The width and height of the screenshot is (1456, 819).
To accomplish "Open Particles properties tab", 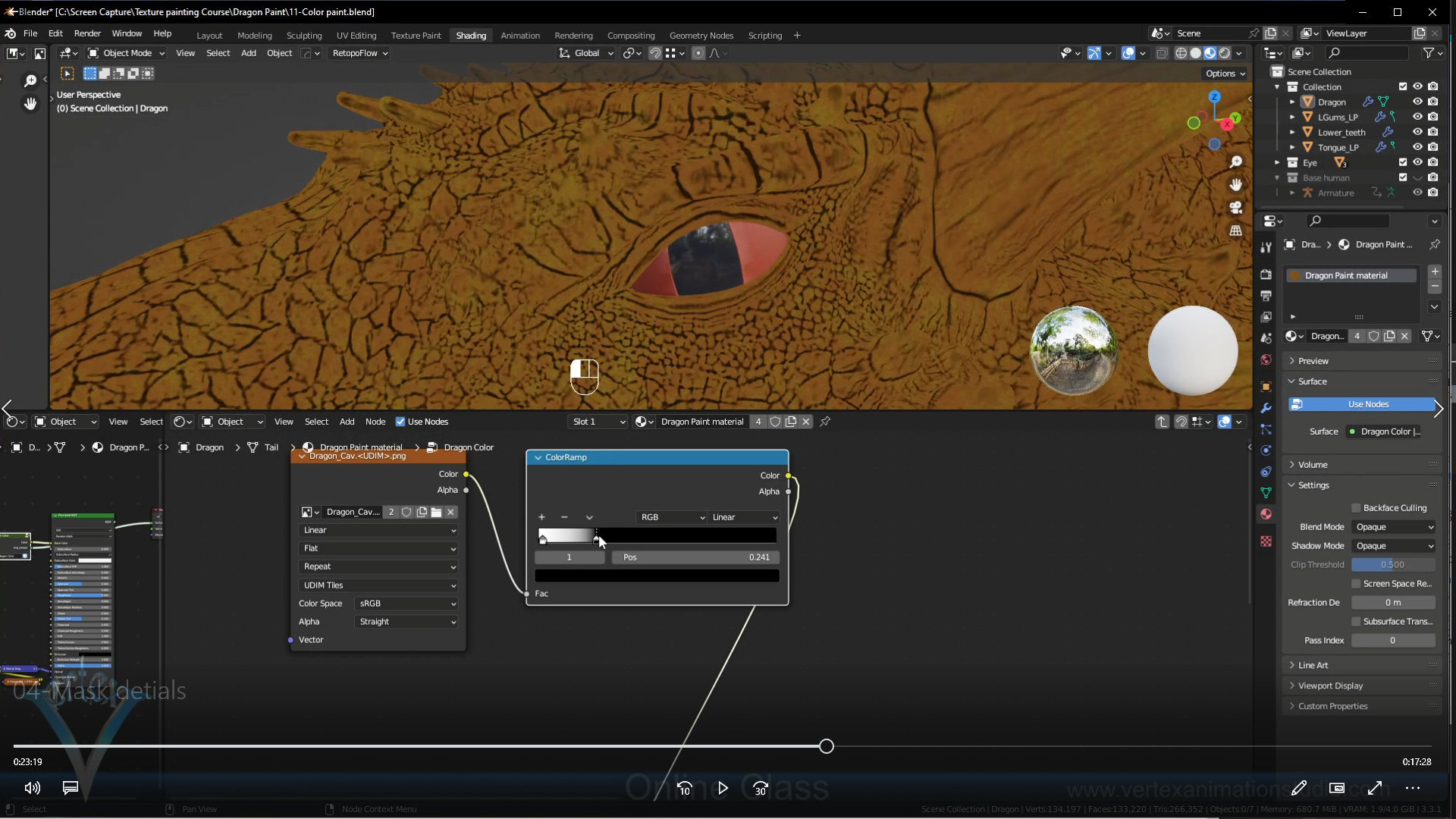I will tap(1266, 429).
